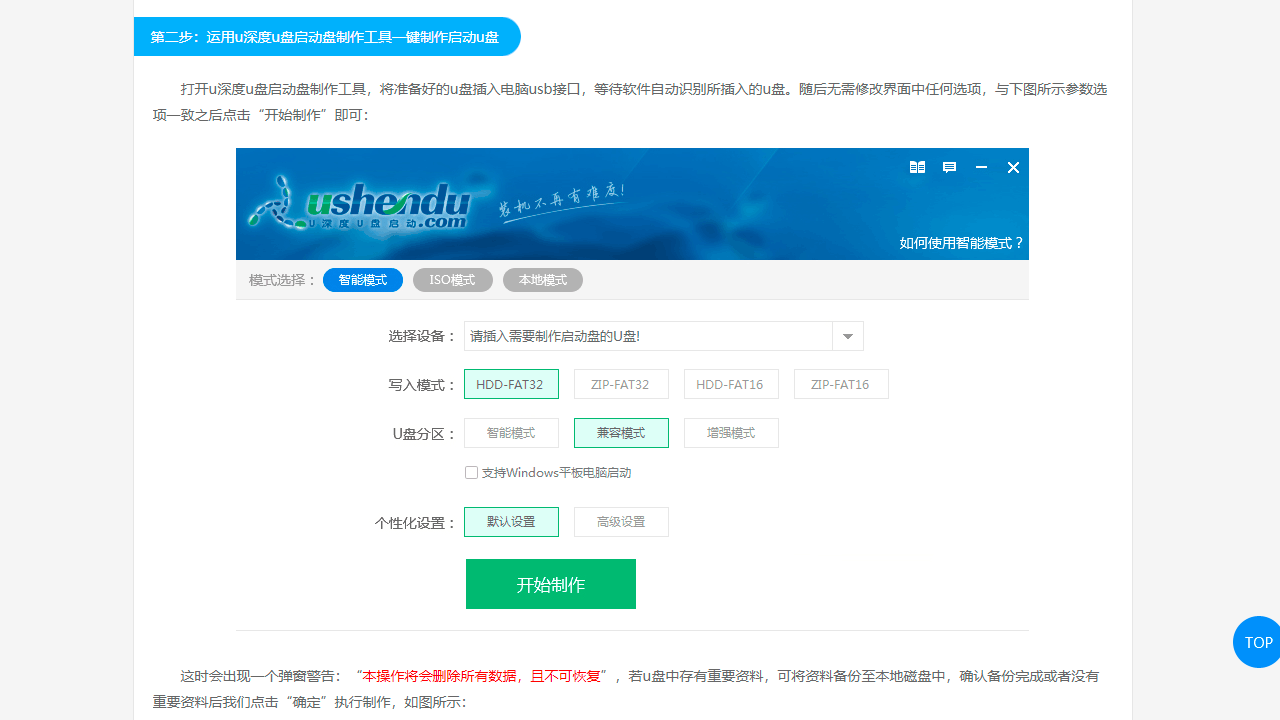This screenshot has width=1280, height=720.
Task: Select 兼容模式 for U盘分区
Action: click(x=621, y=432)
